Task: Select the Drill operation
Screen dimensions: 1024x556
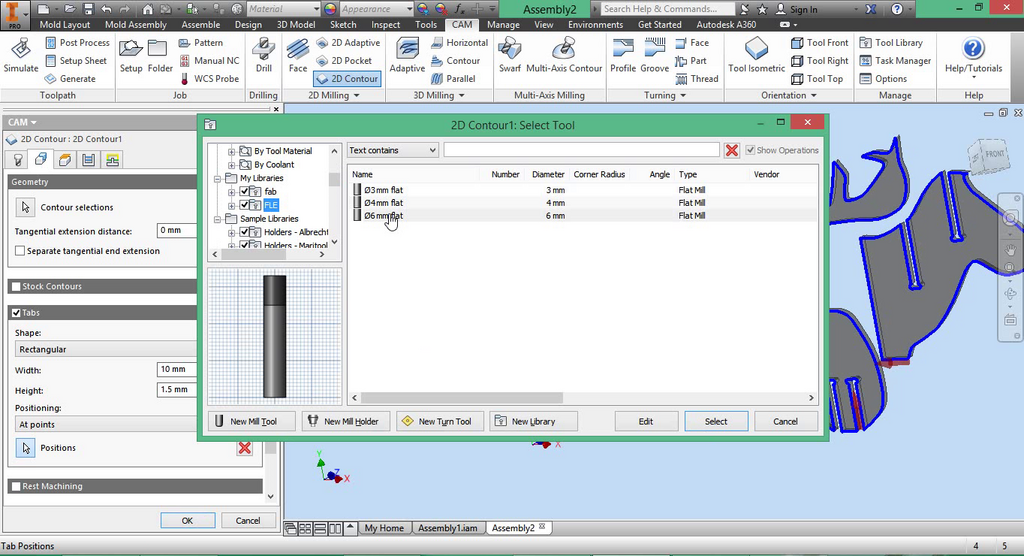Action: (264, 56)
